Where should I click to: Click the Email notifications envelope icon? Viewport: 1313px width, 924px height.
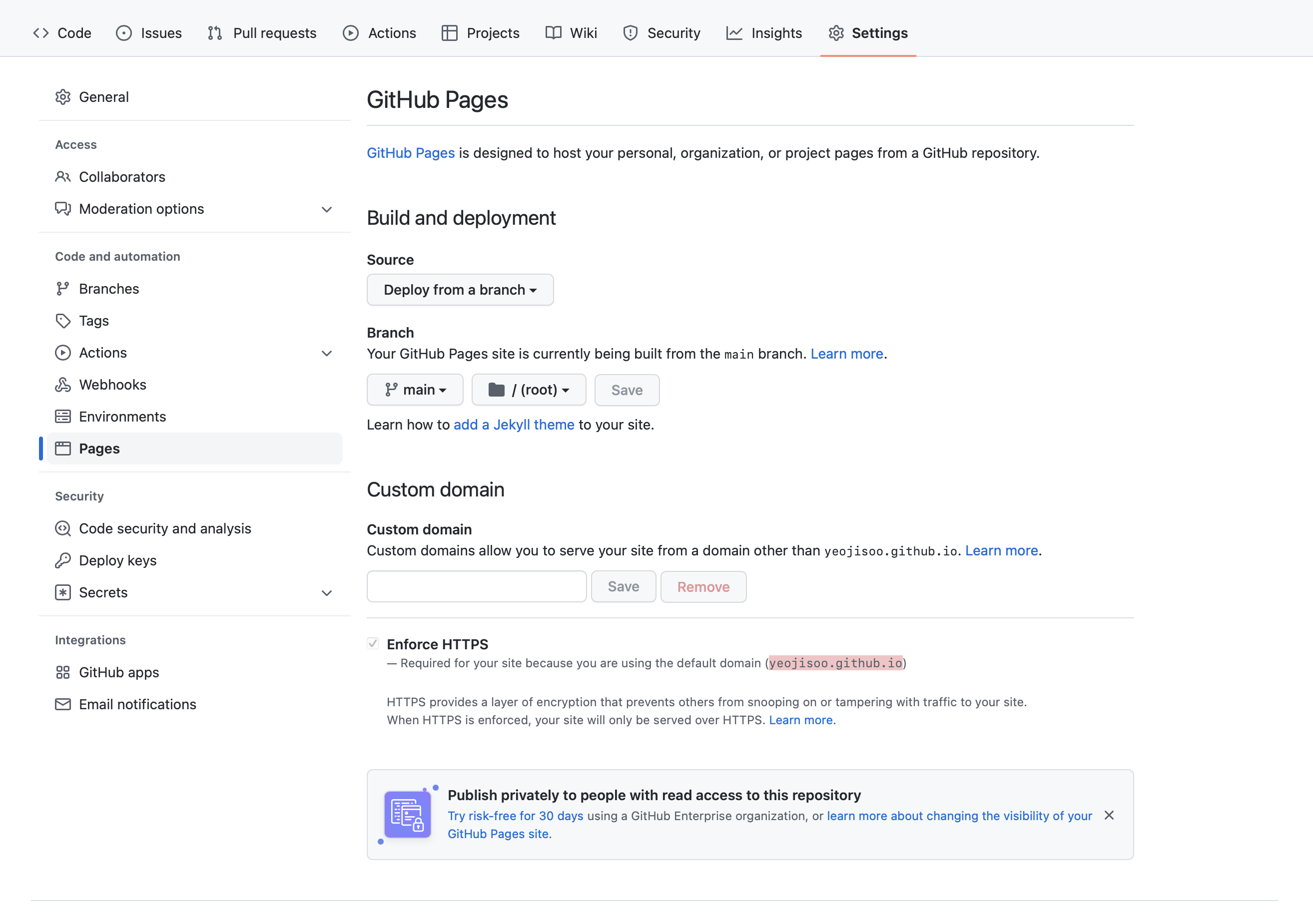63,704
